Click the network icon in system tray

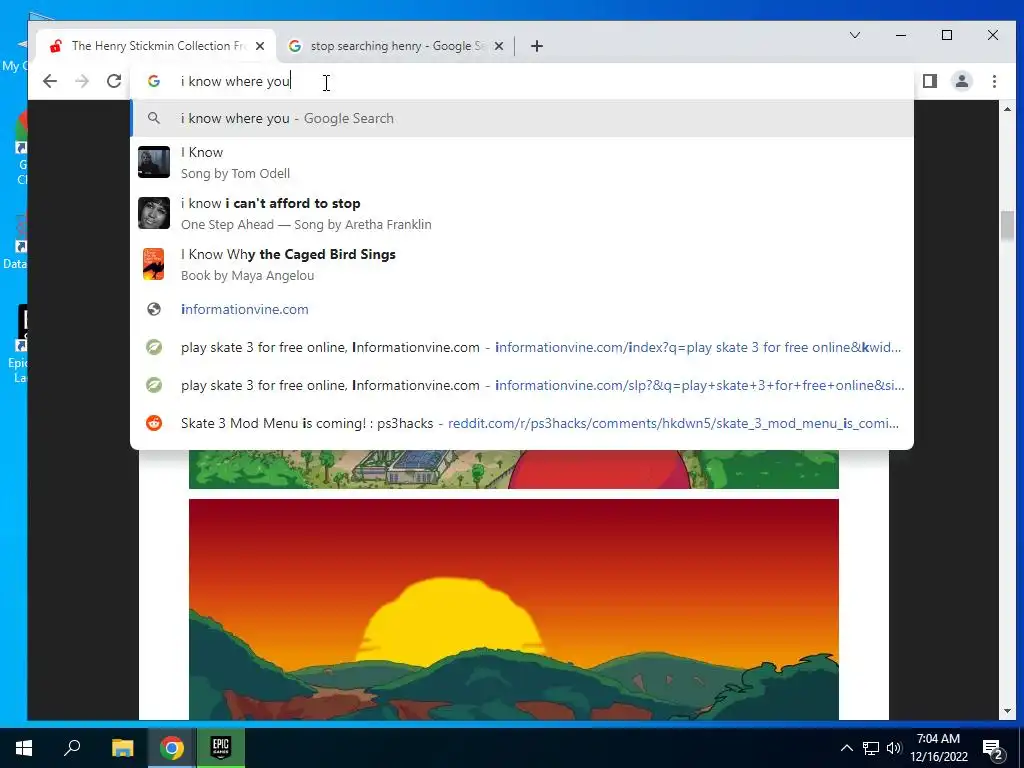point(871,748)
